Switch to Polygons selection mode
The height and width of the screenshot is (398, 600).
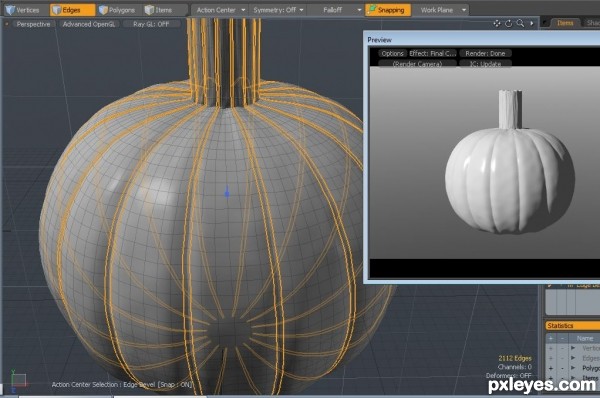click(117, 10)
